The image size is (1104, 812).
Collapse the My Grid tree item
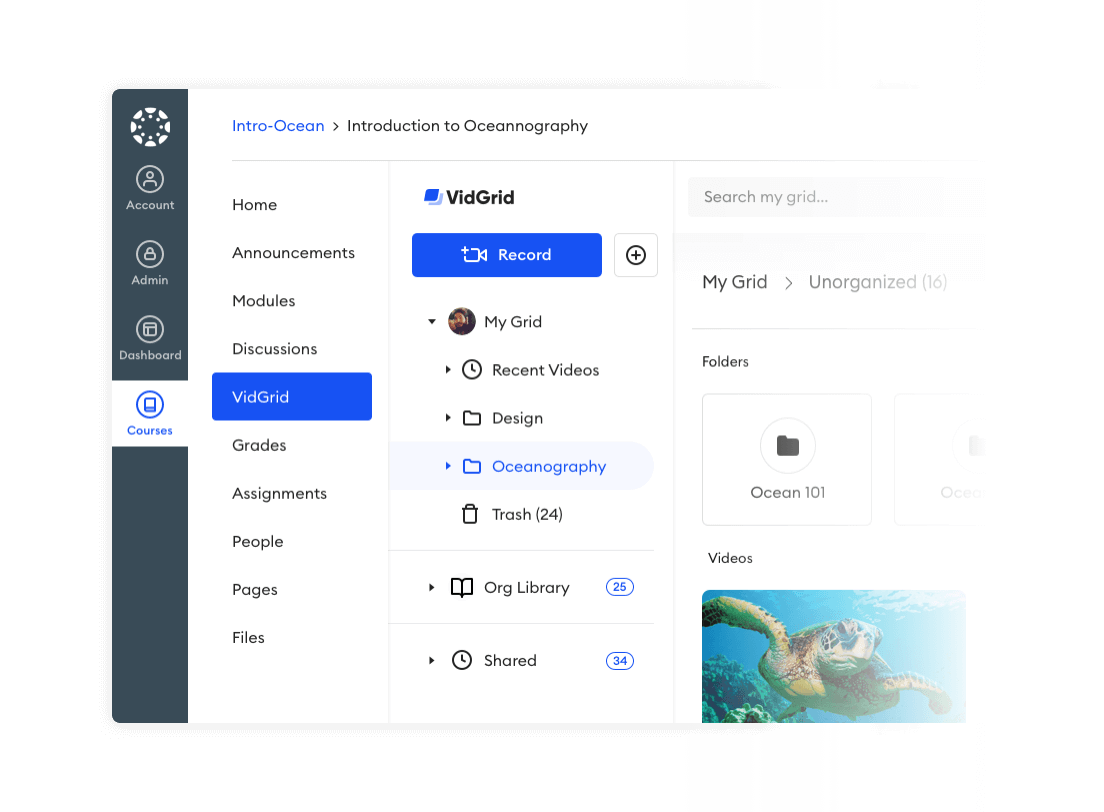click(431, 321)
